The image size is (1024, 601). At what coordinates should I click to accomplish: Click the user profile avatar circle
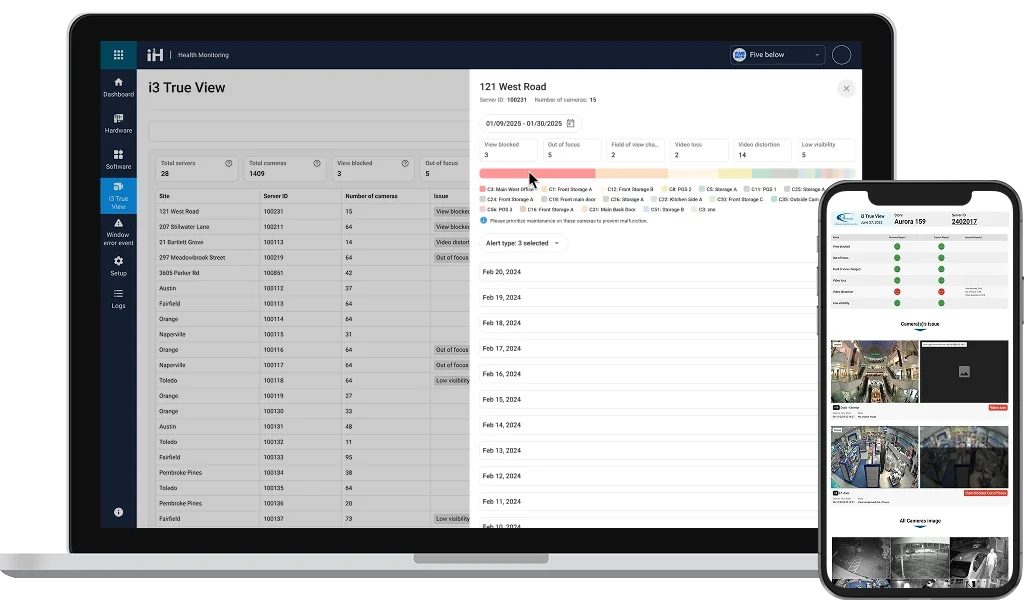842,55
